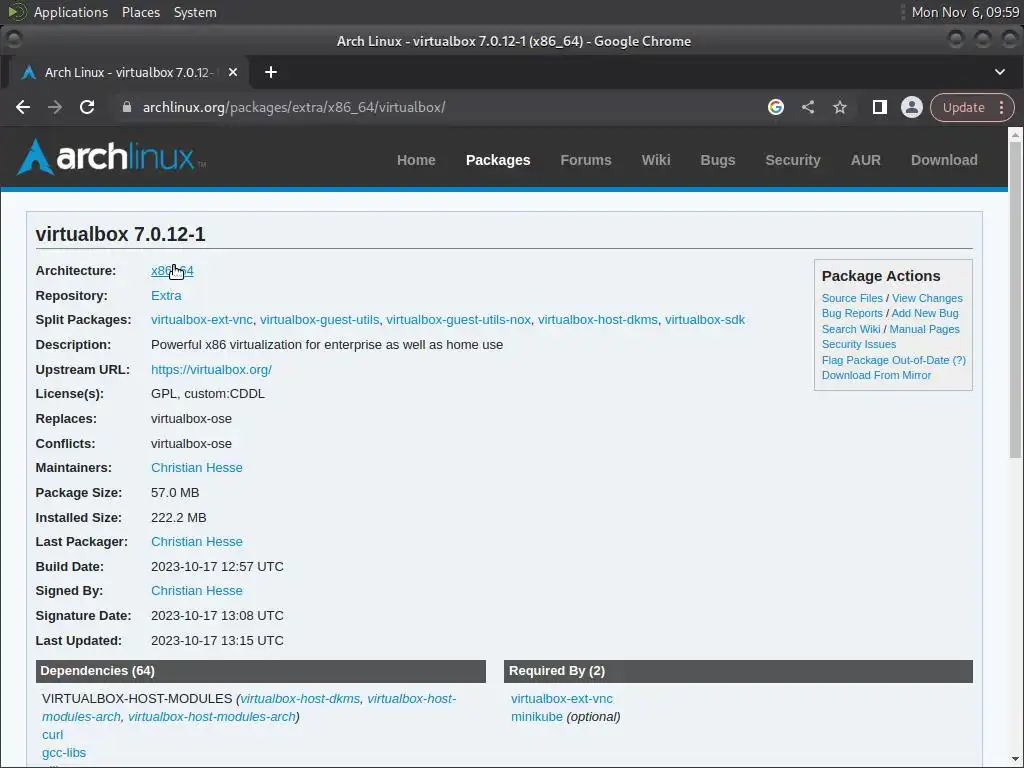1024x768 pixels.
Task: Open the Chrome three-dot menu
Action: (1002, 107)
